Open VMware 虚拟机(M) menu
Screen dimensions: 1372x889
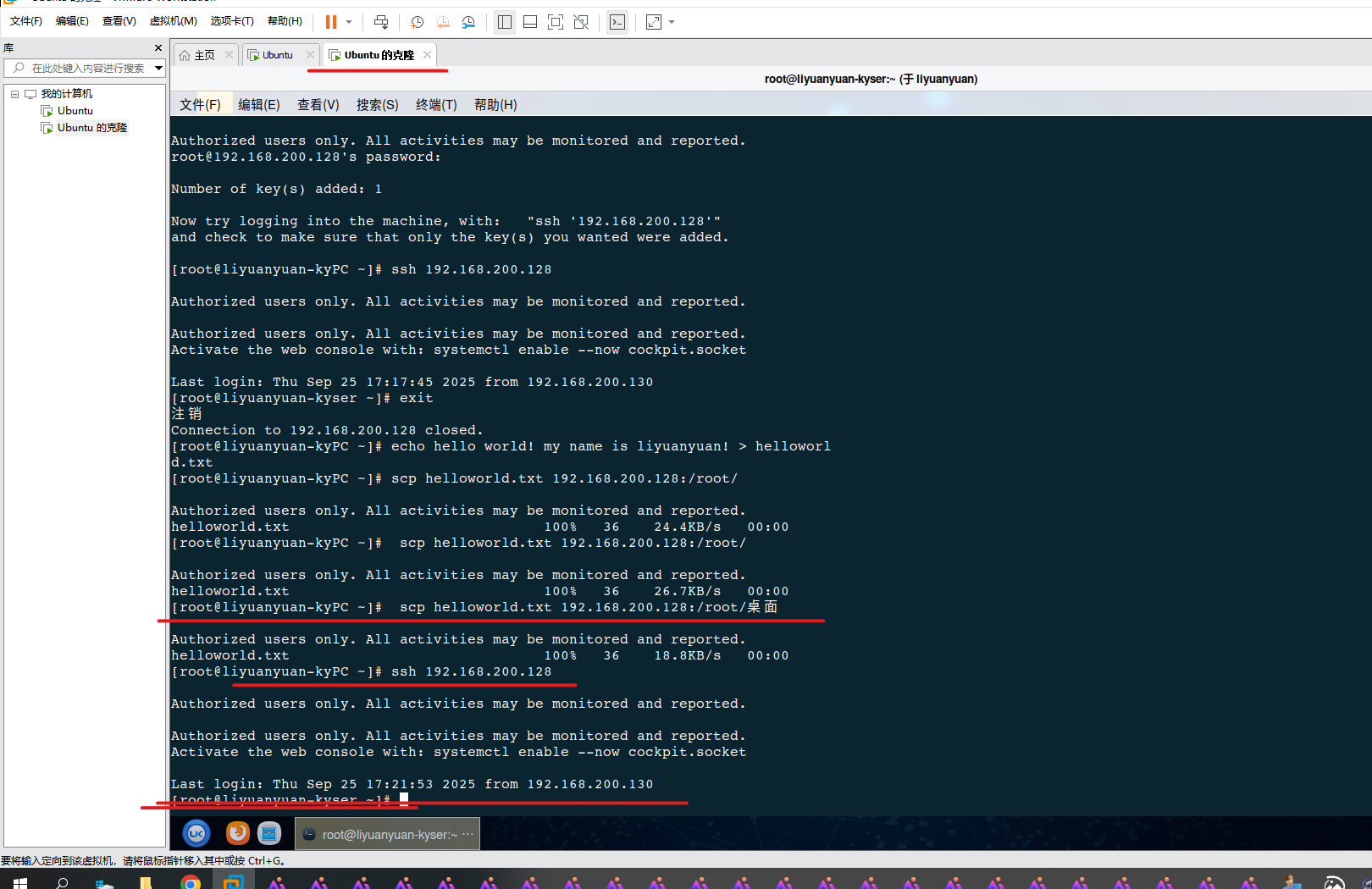(x=173, y=21)
